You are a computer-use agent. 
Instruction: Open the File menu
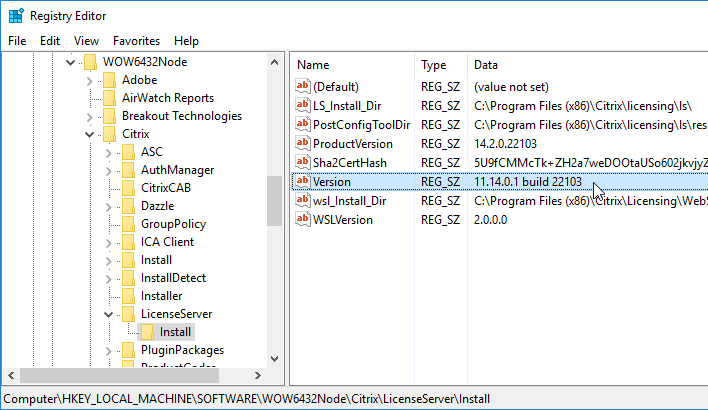coord(17,41)
